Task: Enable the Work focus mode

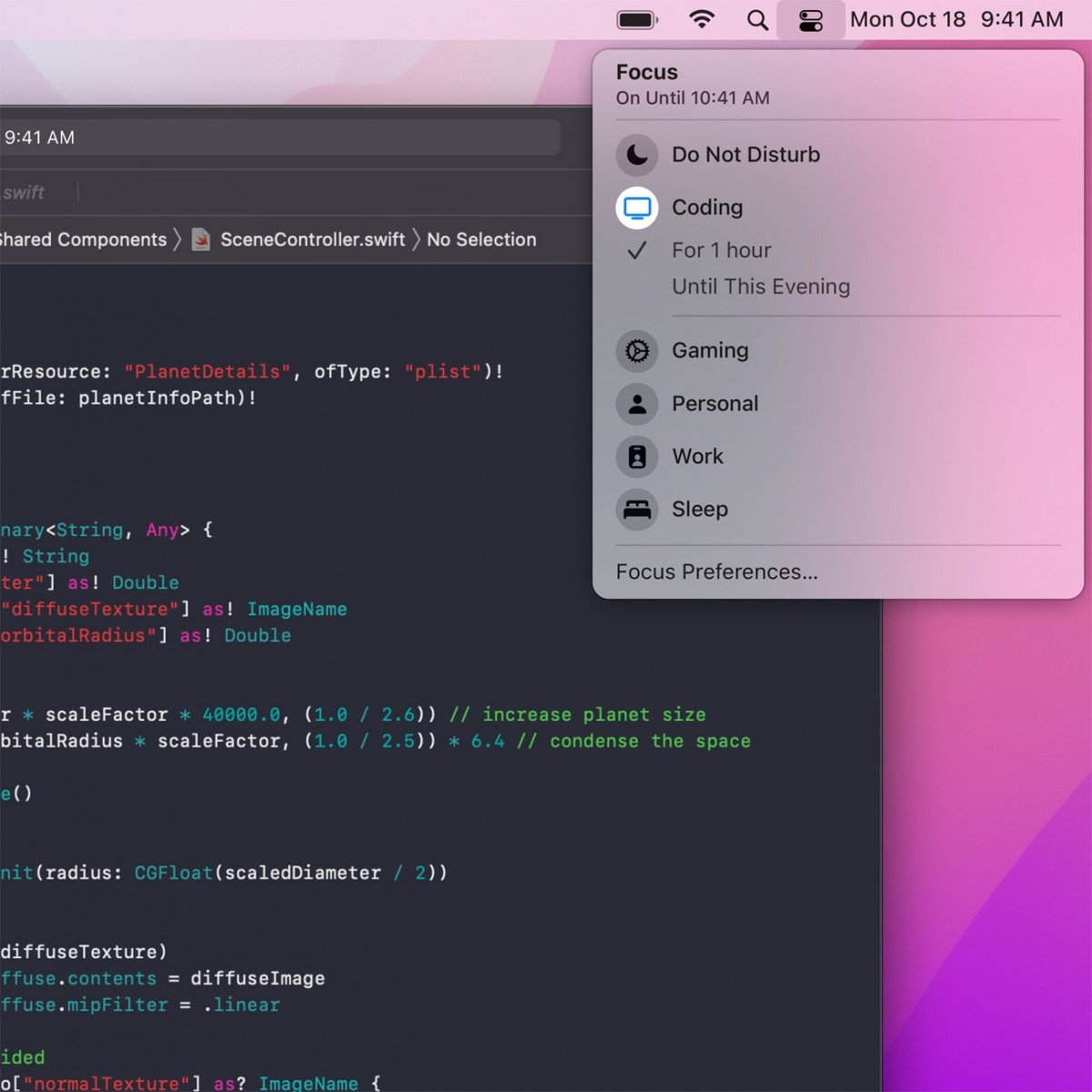Action: 697,457
